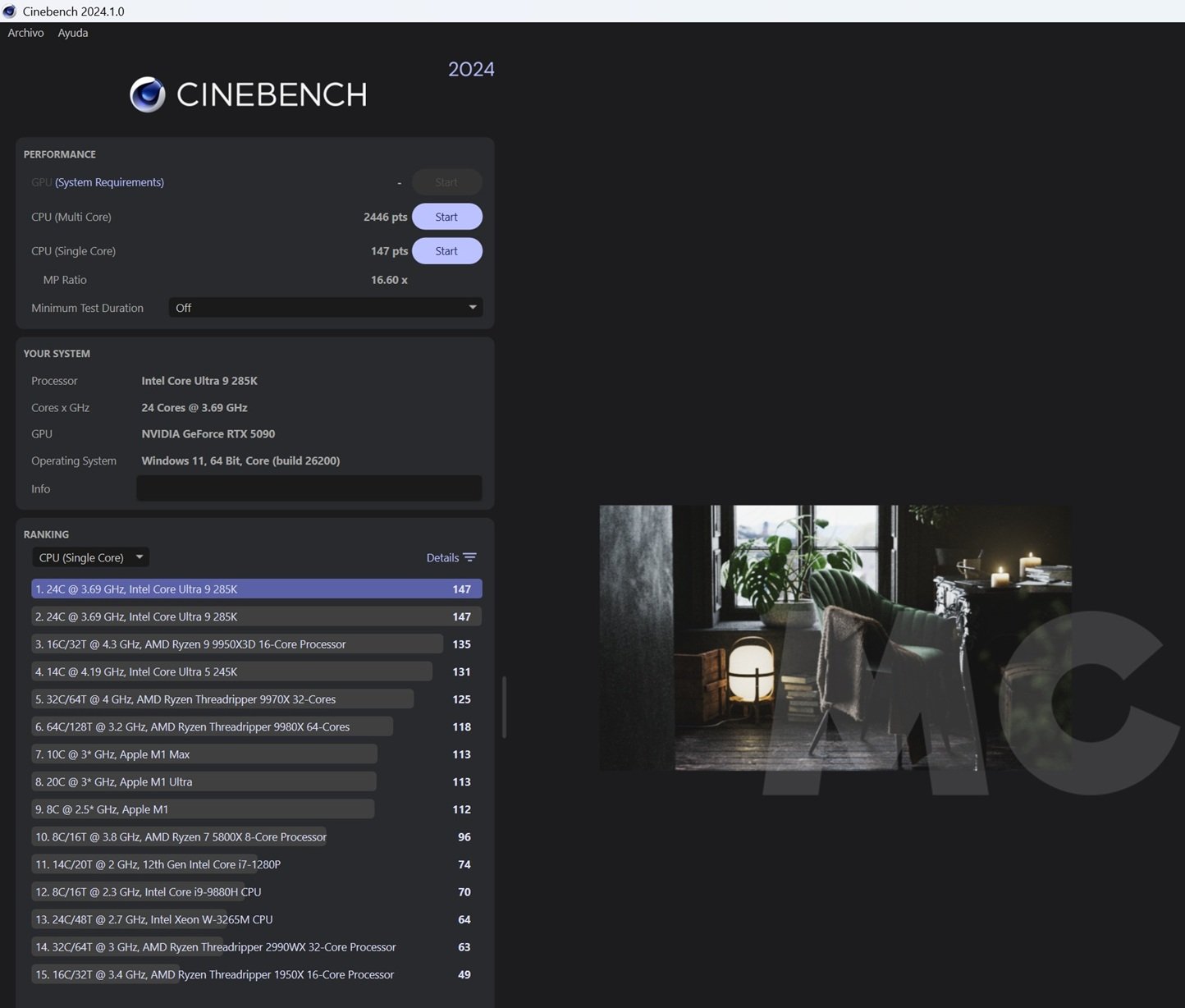Screen dimensions: 1185x1008
Task: Select the highlighted first-ranked Core Ultra 9 285K row
Action: click(256, 589)
